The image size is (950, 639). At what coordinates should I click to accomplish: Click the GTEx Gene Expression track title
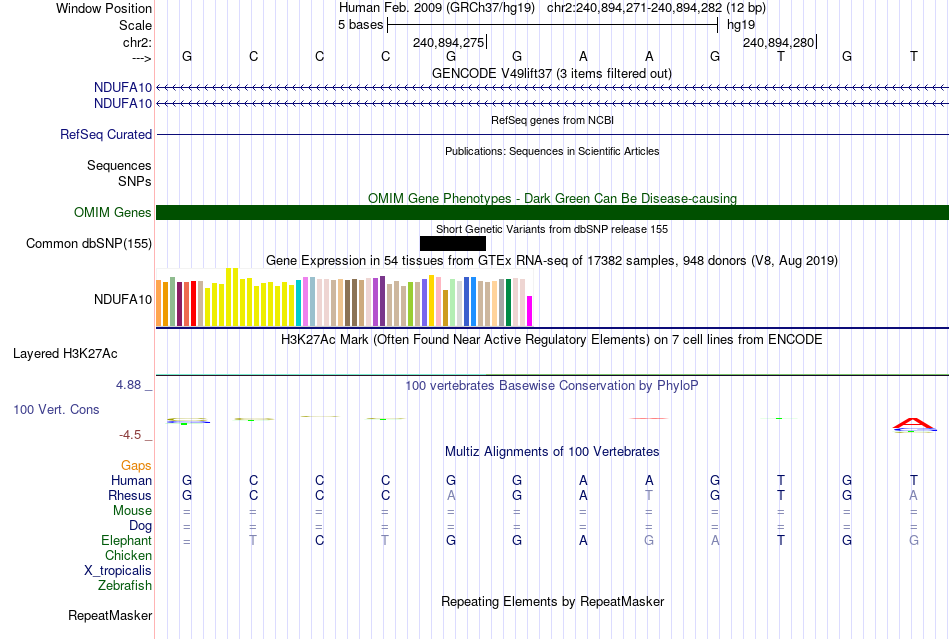[x=551, y=260]
